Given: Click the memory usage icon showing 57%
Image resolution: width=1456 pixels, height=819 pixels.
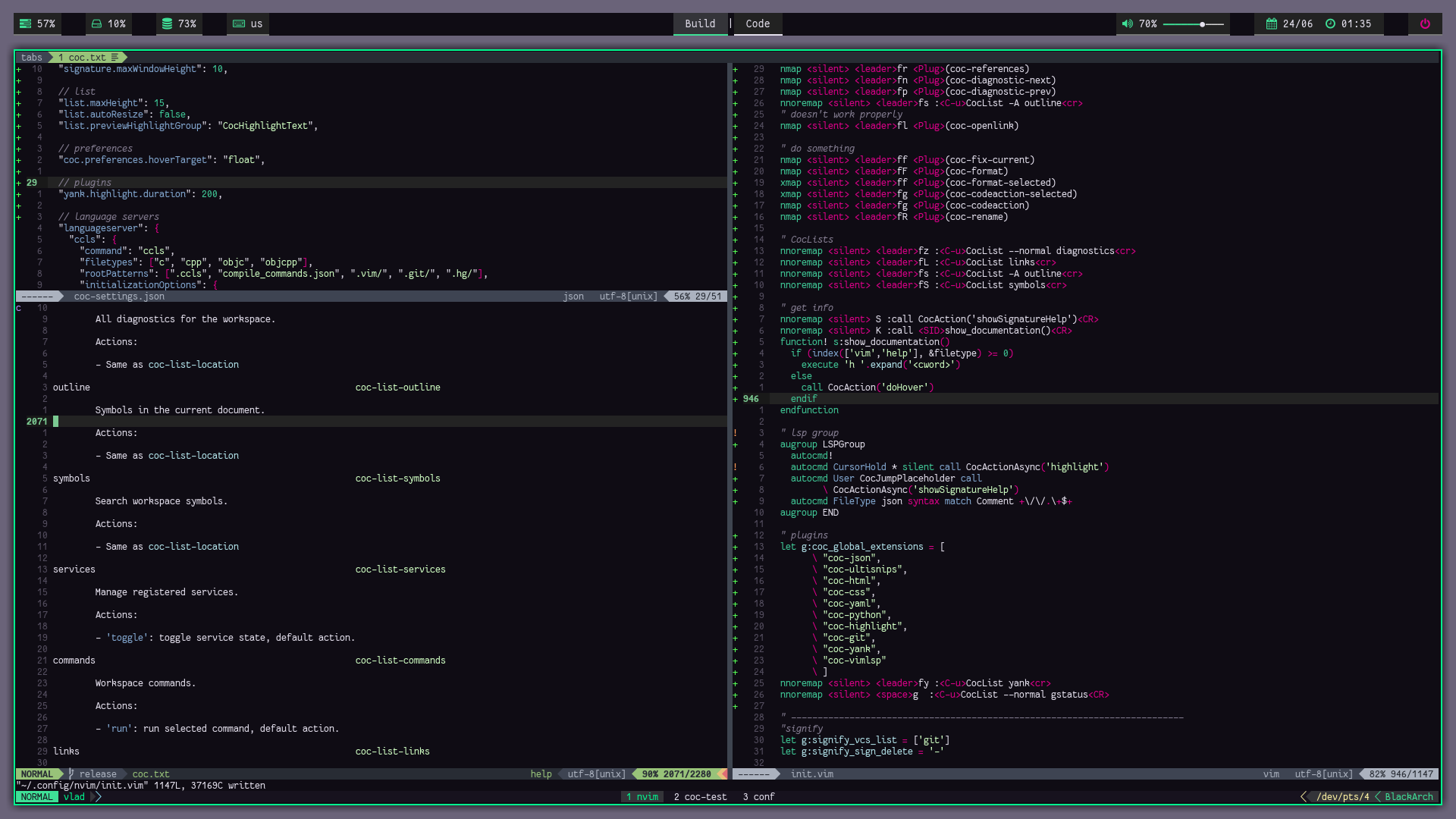Looking at the screenshot, I should [25, 24].
